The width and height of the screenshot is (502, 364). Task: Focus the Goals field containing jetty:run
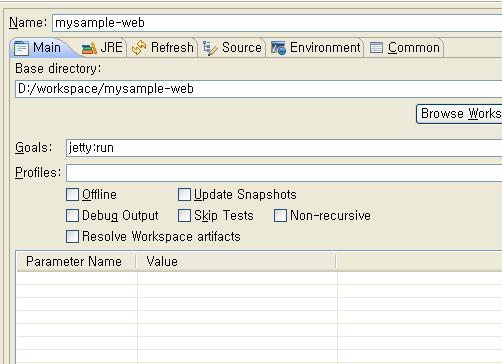tap(284, 148)
